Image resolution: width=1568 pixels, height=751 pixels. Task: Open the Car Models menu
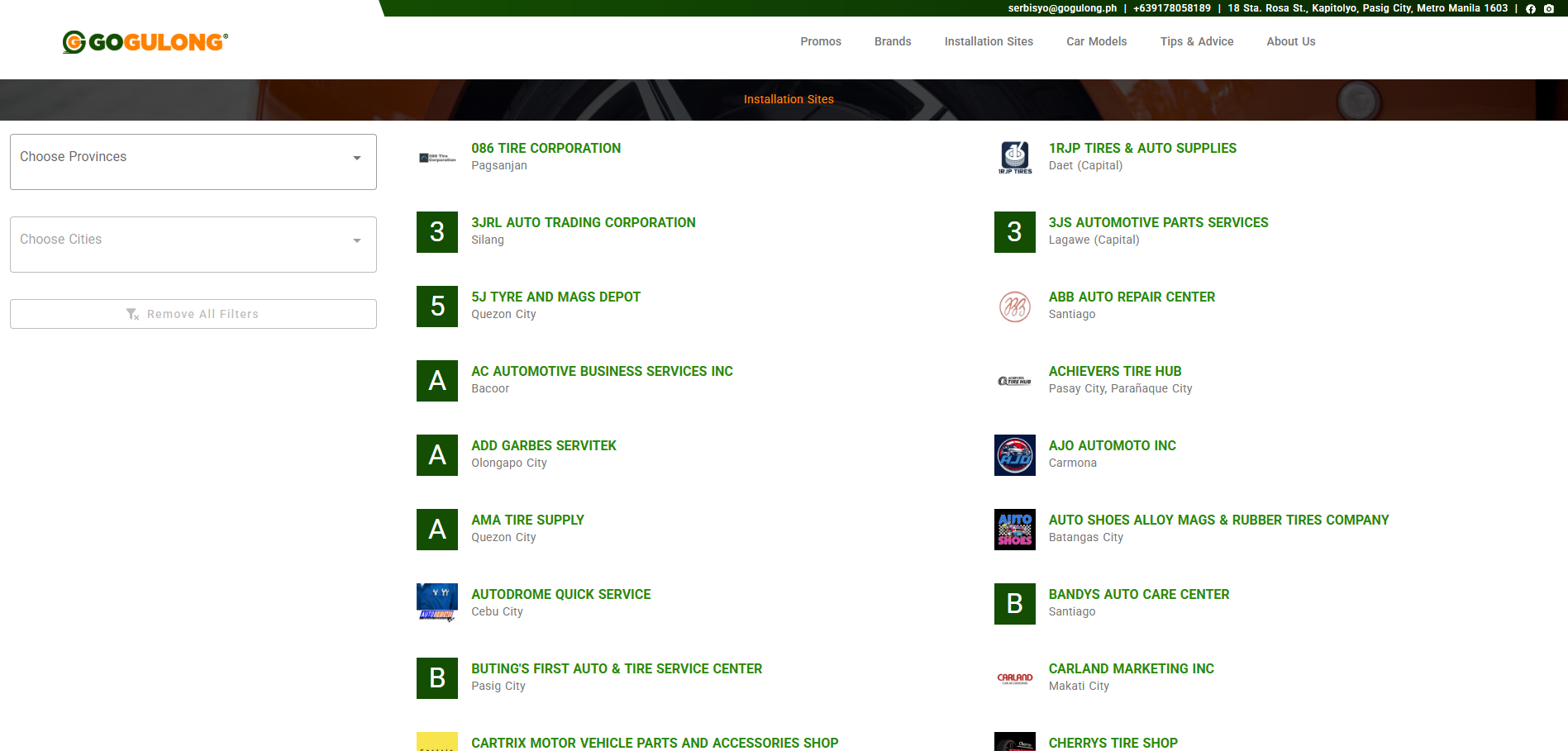(1097, 41)
